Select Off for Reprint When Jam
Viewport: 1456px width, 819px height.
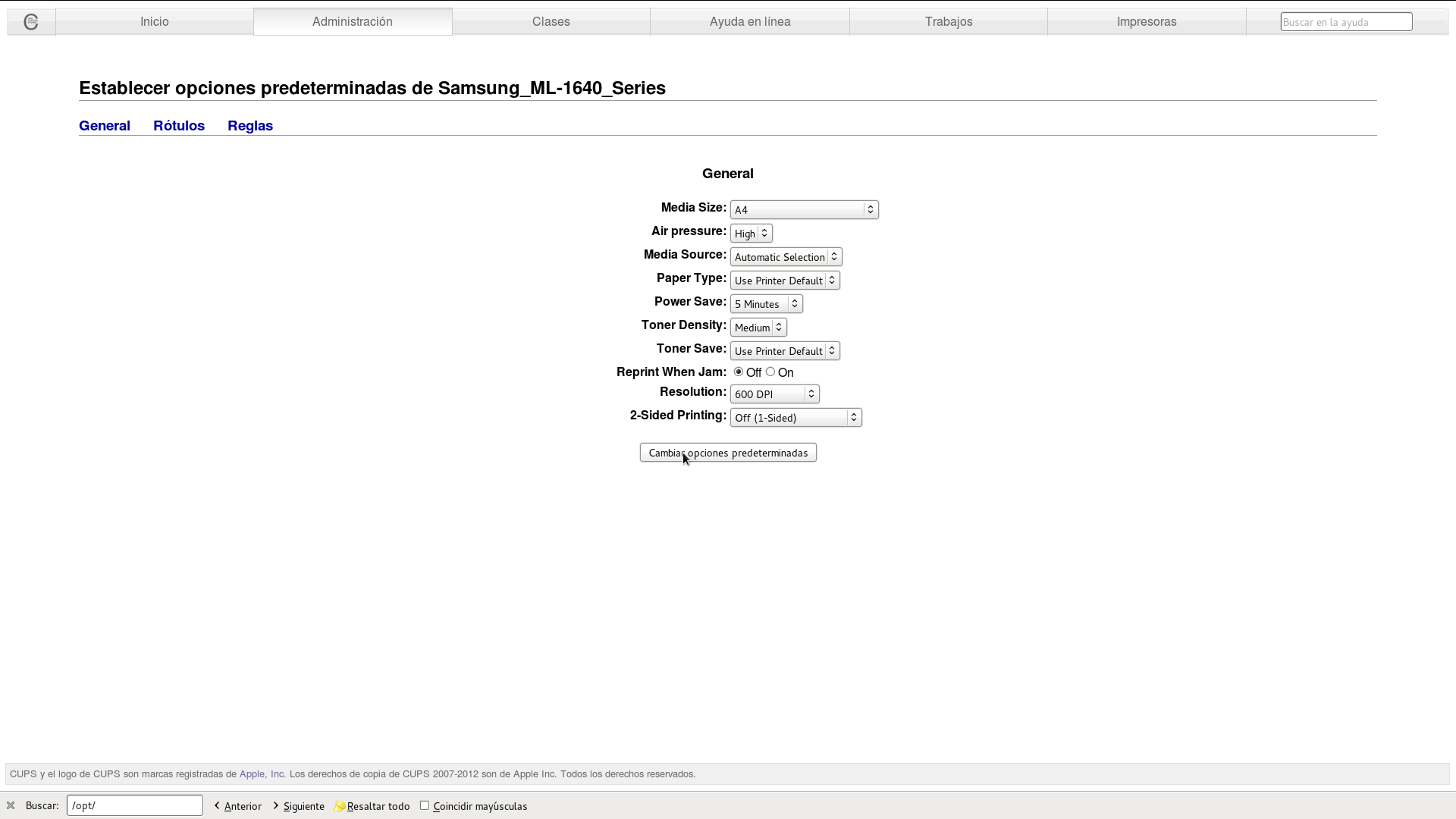pos(738,372)
